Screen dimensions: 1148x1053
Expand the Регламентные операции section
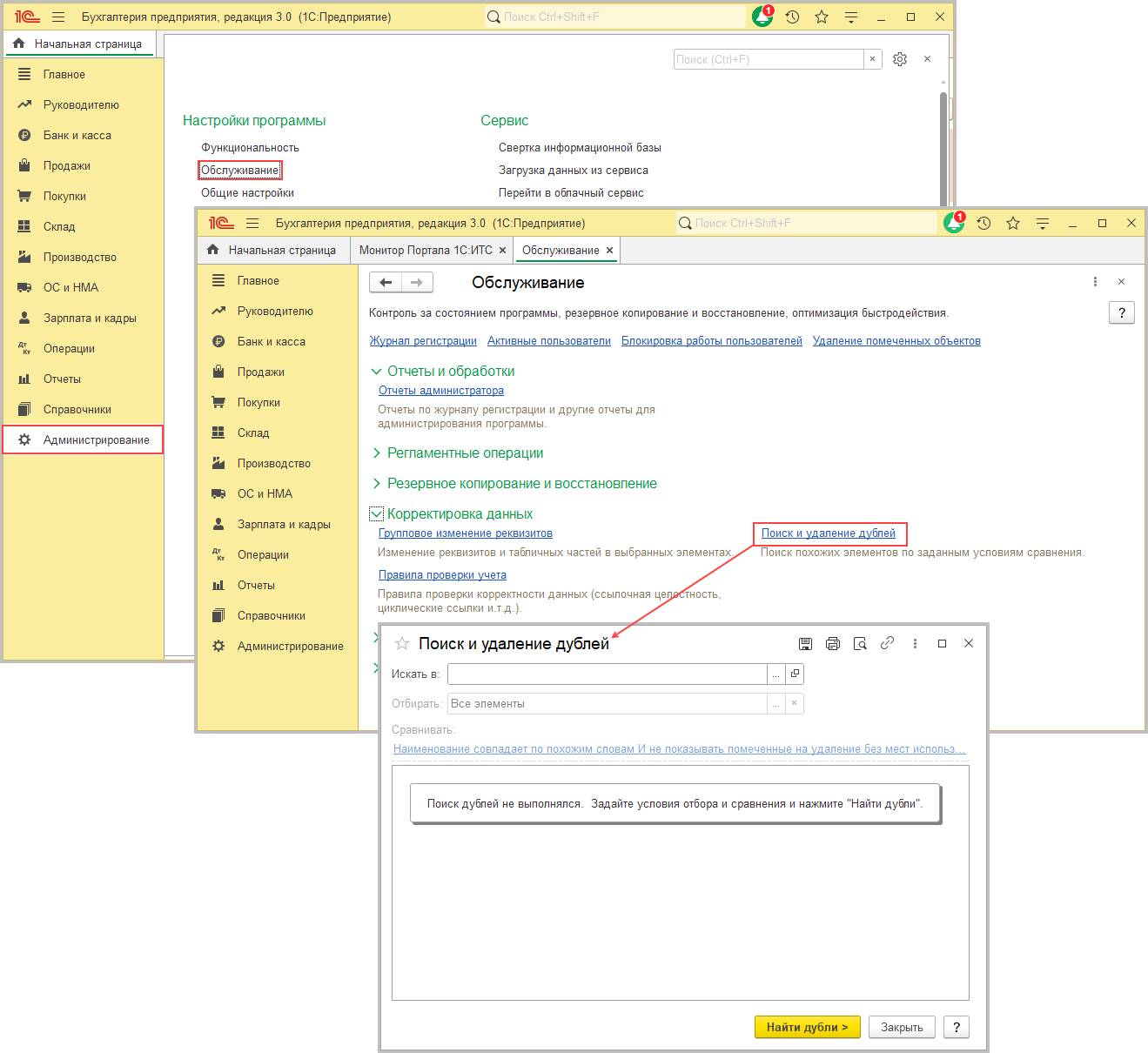(x=377, y=453)
